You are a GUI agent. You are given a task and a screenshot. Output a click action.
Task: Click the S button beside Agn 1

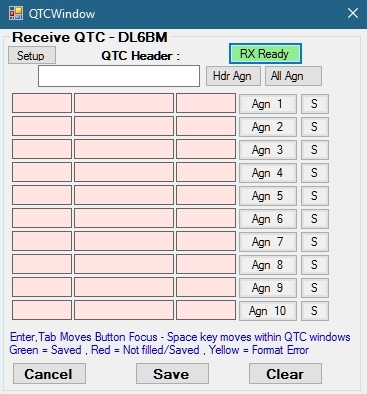[x=315, y=104]
